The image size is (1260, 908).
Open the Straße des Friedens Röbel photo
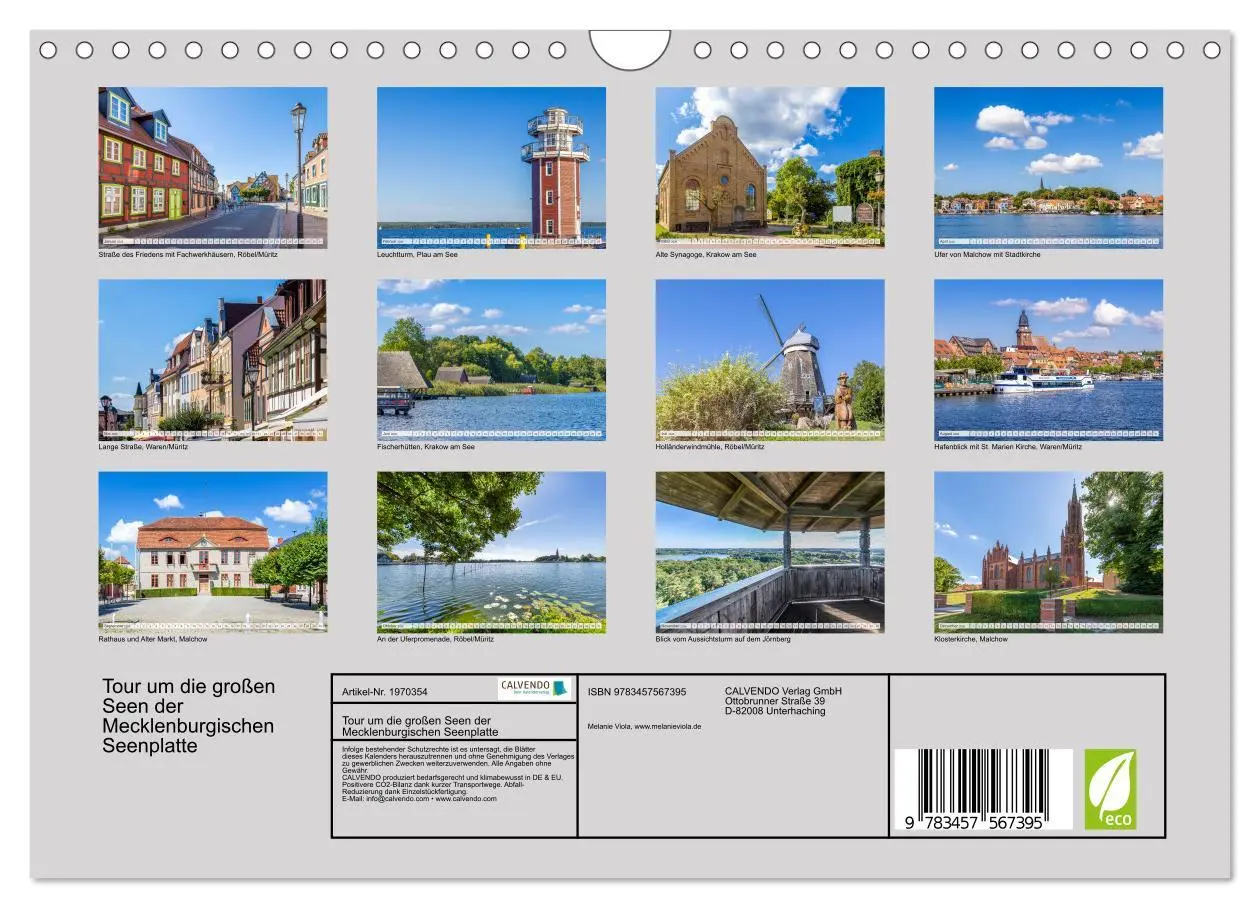(212, 167)
